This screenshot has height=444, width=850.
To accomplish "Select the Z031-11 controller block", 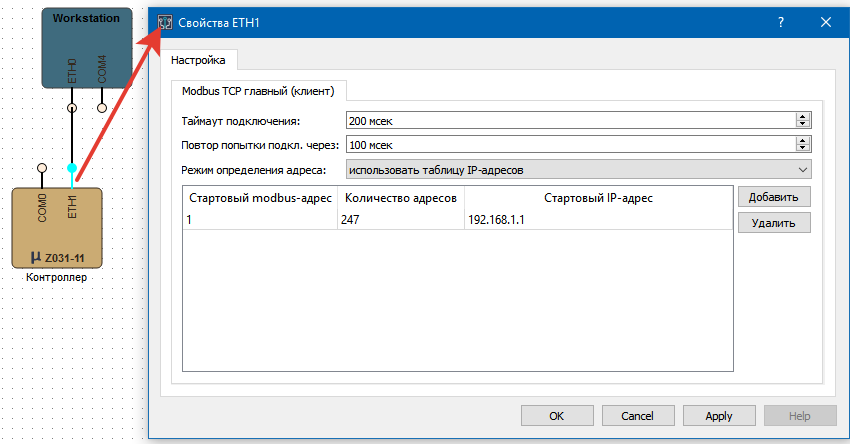I will [57, 228].
